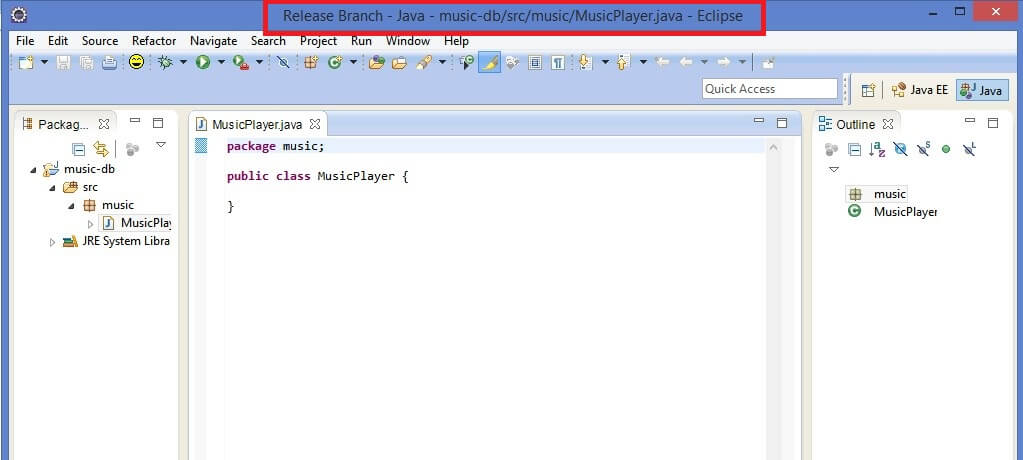Collapse All in Package Explorer
This screenshot has width=1023, height=460.
click(78, 149)
